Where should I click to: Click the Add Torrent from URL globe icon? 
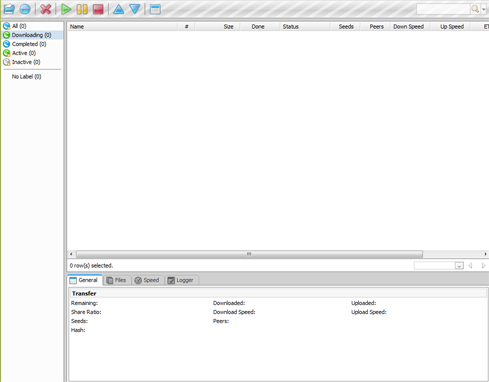click(25, 9)
